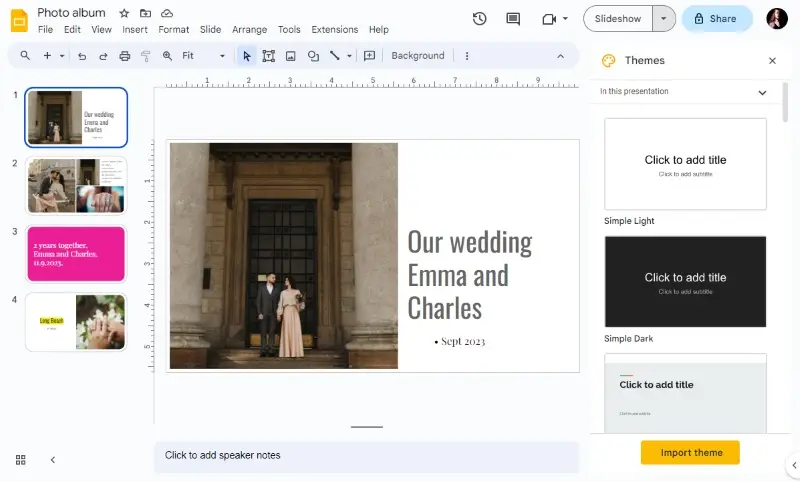Image resolution: width=800 pixels, height=482 pixels.
Task: Click the 'Our wedding Emma and Charles' title text
Action: click(x=469, y=275)
